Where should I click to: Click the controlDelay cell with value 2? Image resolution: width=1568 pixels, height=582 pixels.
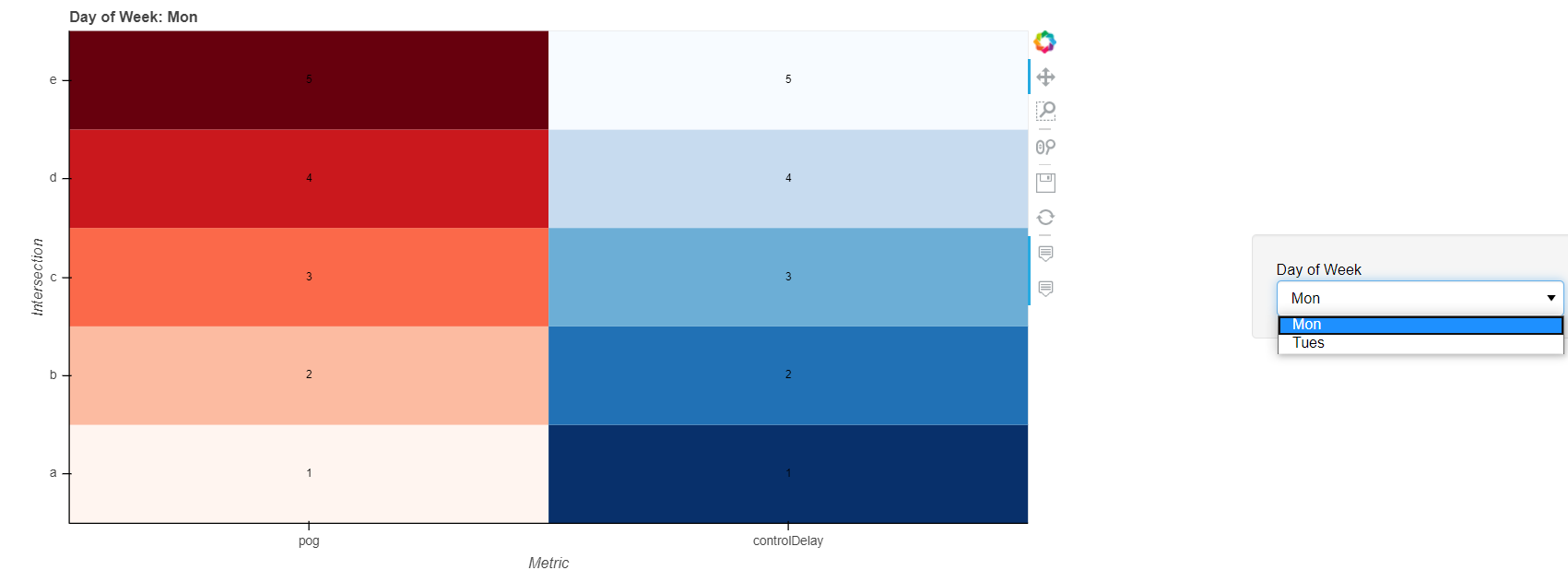(x=788, y=375)
